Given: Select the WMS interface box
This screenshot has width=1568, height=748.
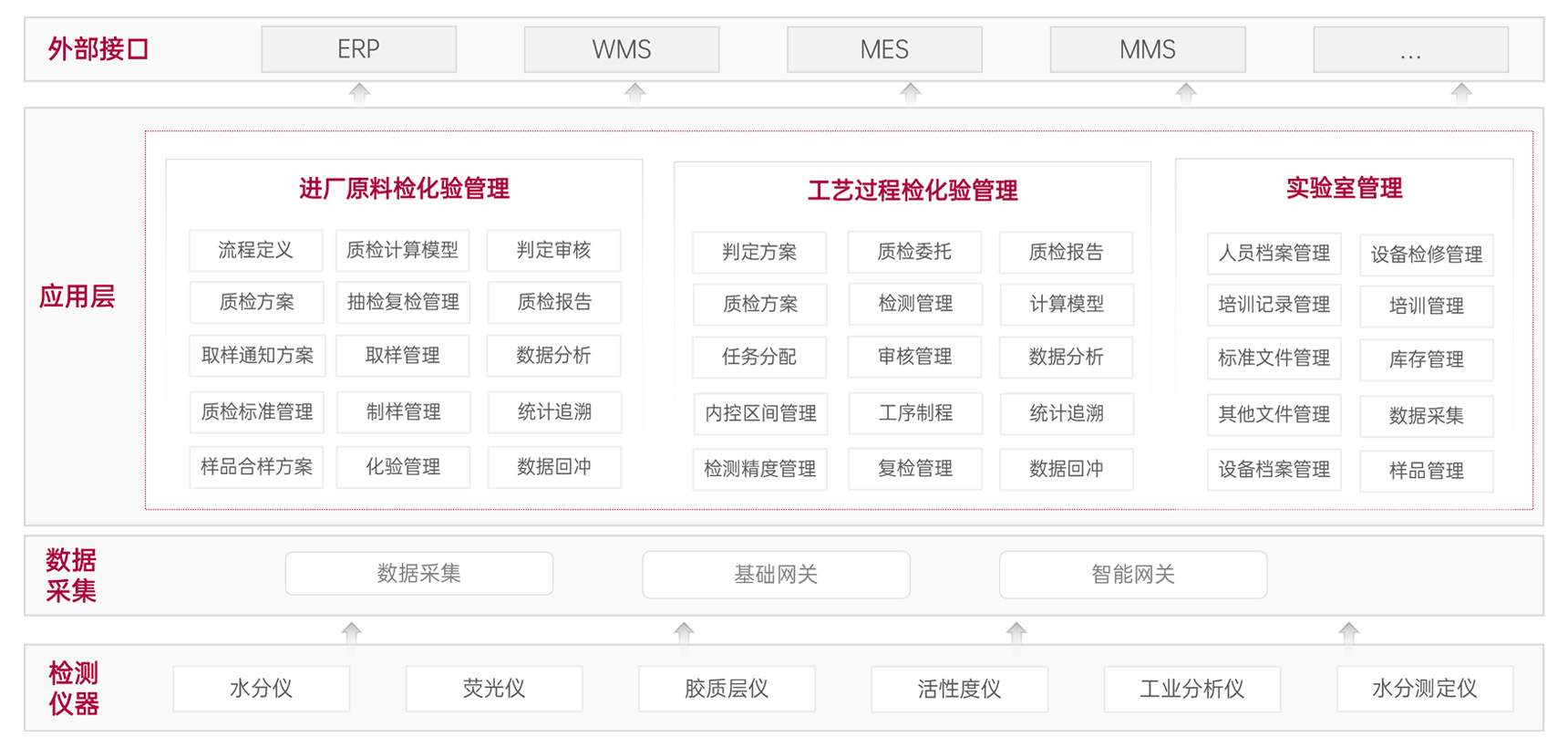Looking at the screenshot, I should point(621,49).
